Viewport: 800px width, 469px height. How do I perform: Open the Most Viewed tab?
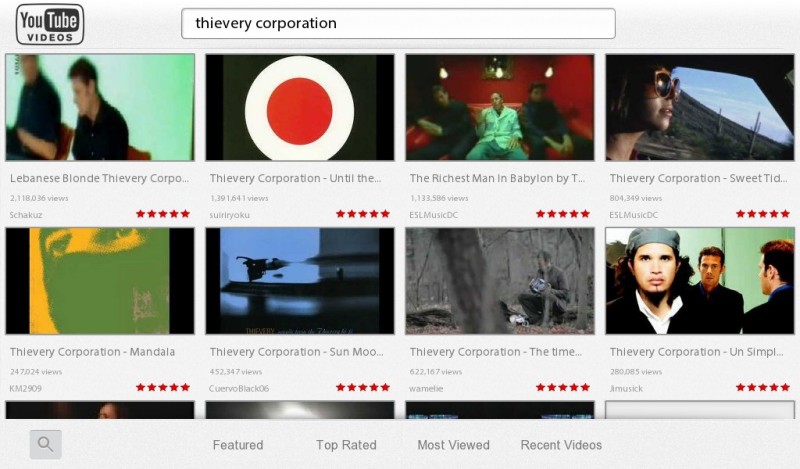tap(453, 445)
